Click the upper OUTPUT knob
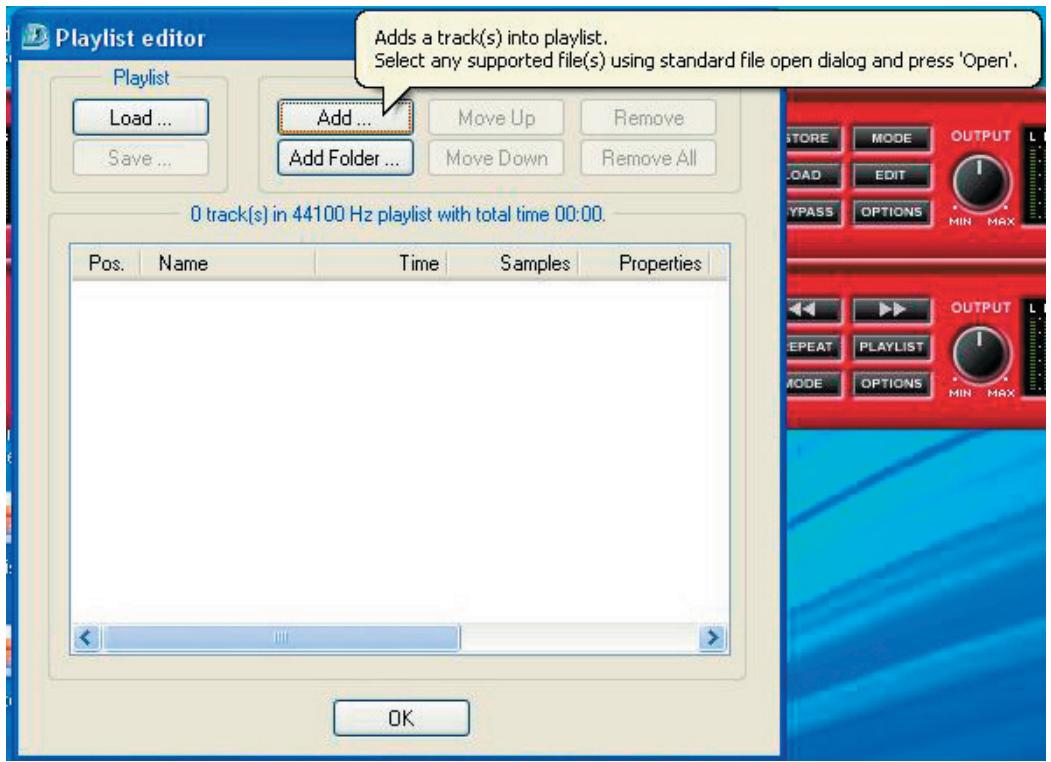Viewport: 1051px width, 762px height. (980, 182)
